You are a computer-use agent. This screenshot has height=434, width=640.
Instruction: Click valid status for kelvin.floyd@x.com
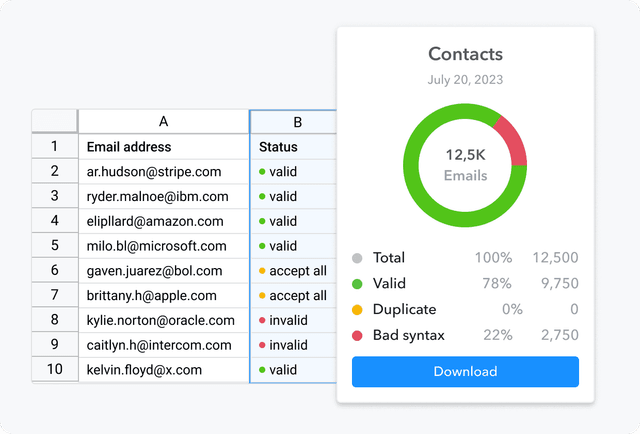pyautogui.click(x=293, y=370)
